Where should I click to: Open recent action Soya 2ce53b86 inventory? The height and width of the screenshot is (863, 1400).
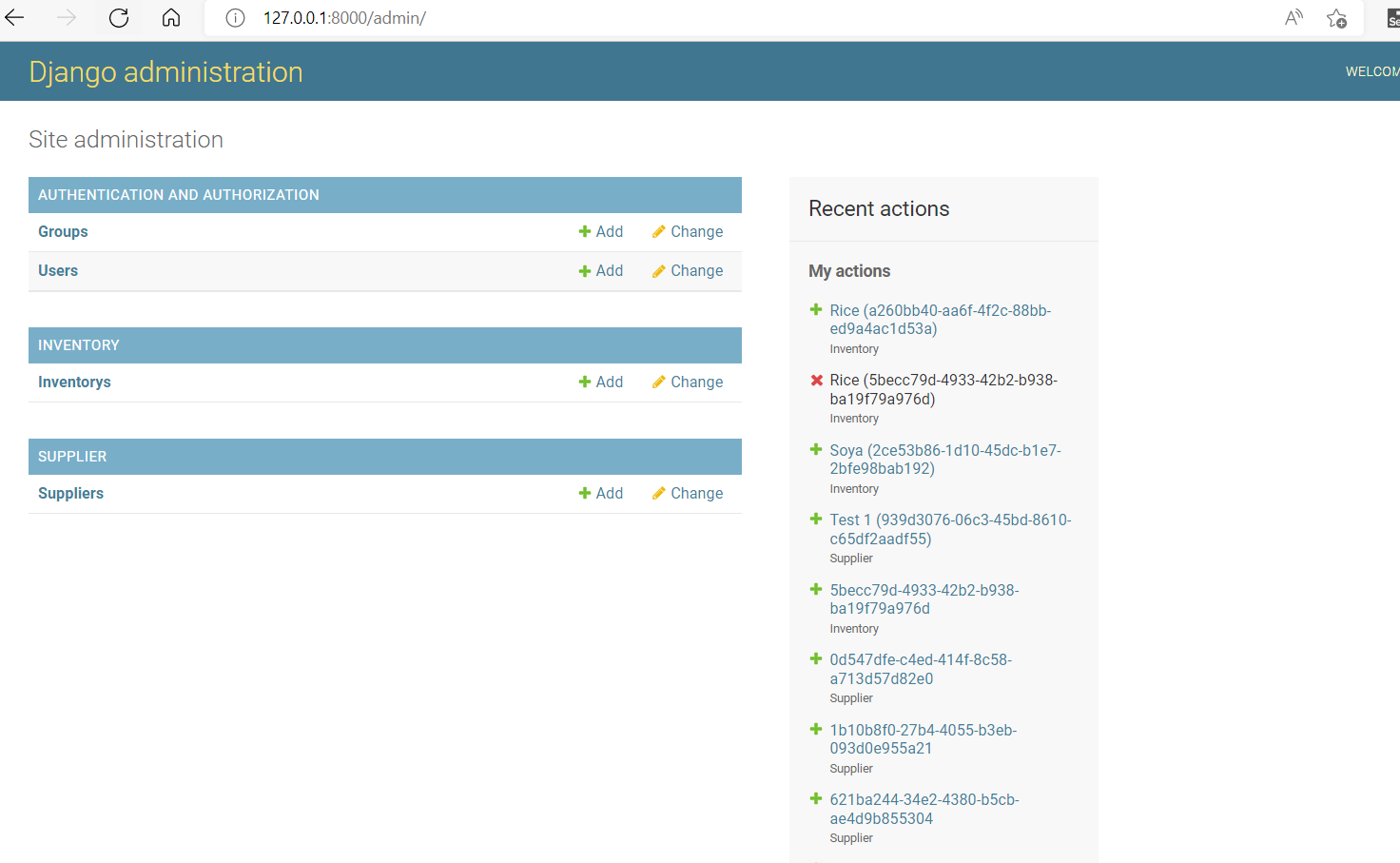945,460
